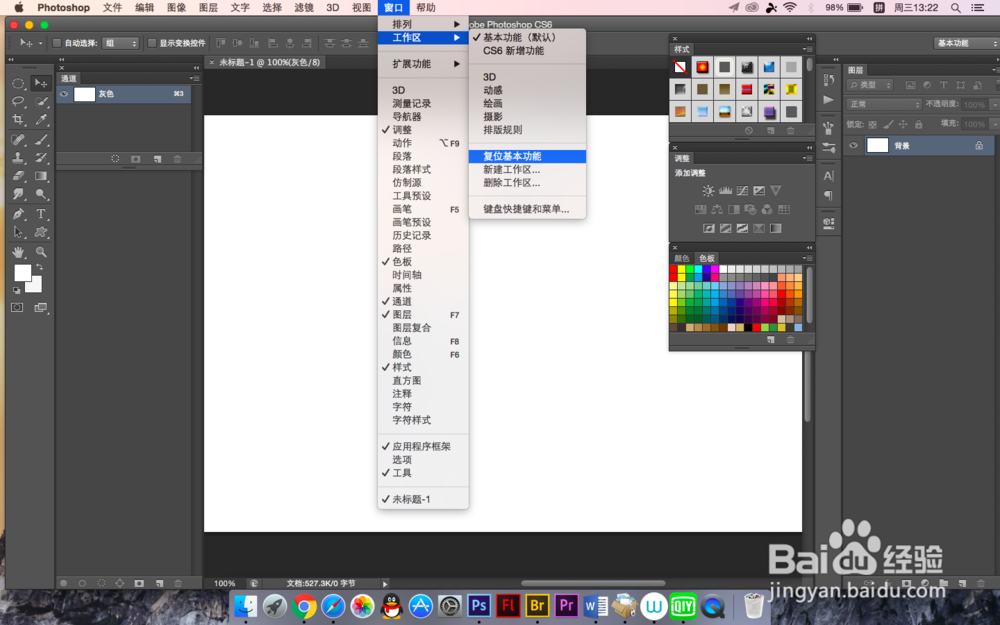Viewport: 1000px width, 625px height.
Task: Open History panel from Window menu
Action: click(423, 235)
